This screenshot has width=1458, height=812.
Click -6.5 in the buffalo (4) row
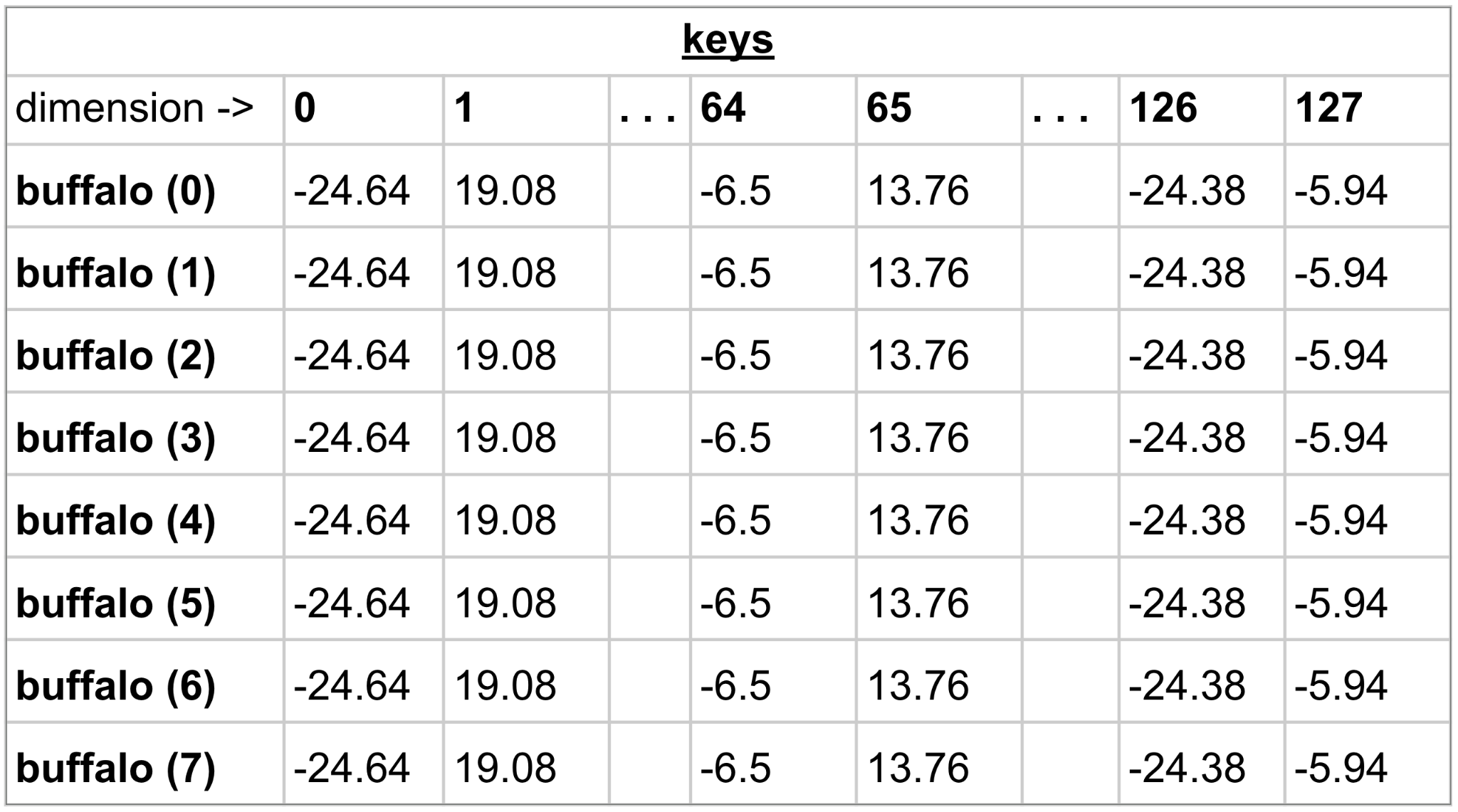[735, 521]
